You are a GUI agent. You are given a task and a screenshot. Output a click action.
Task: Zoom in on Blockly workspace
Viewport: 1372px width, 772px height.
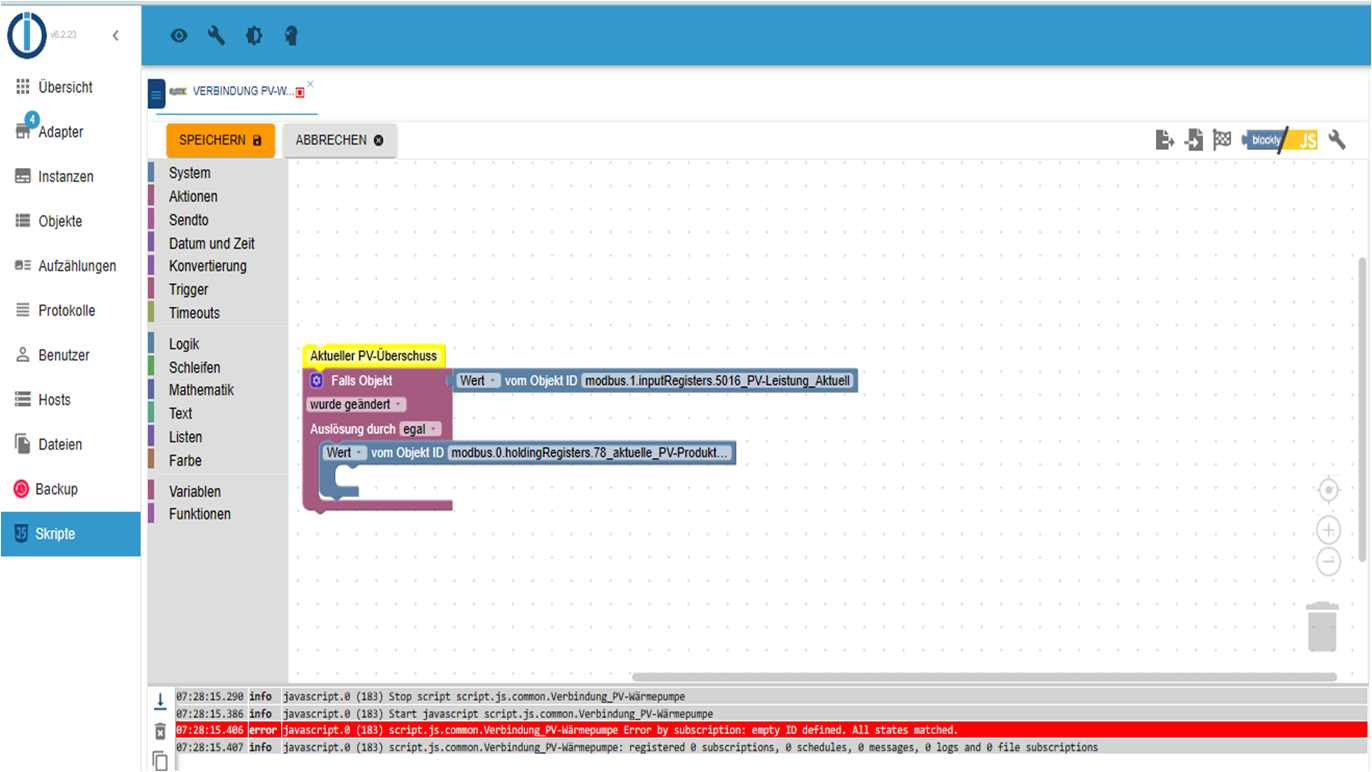click(x=1328, y=530)
